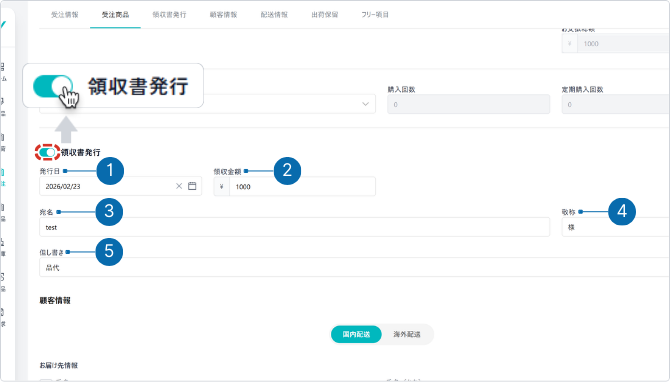This screenshot has width=670, height=384.
Task: Open the 領収書発行 tab
Action: tap(169, 15)
